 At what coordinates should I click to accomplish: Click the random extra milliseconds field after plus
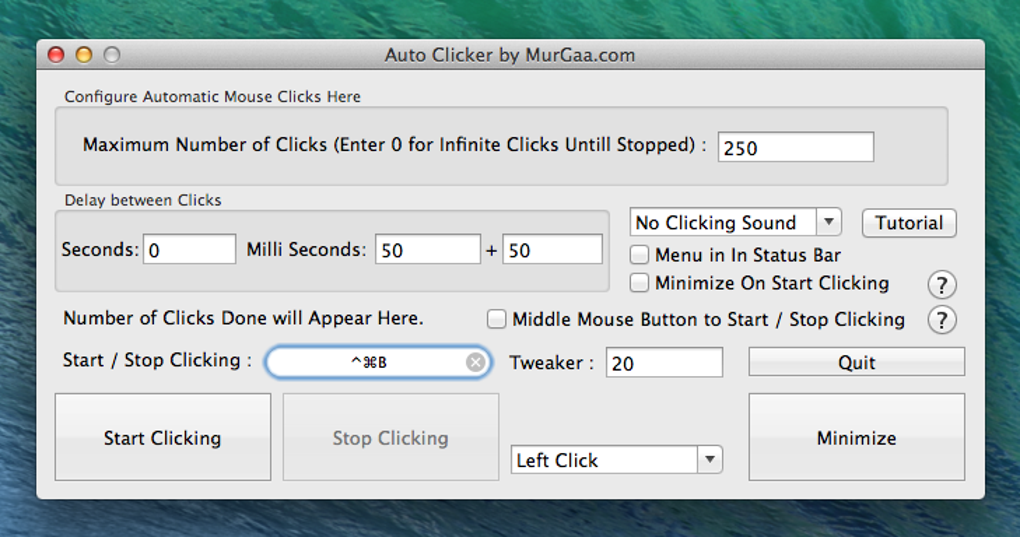[x=553, y=250]
